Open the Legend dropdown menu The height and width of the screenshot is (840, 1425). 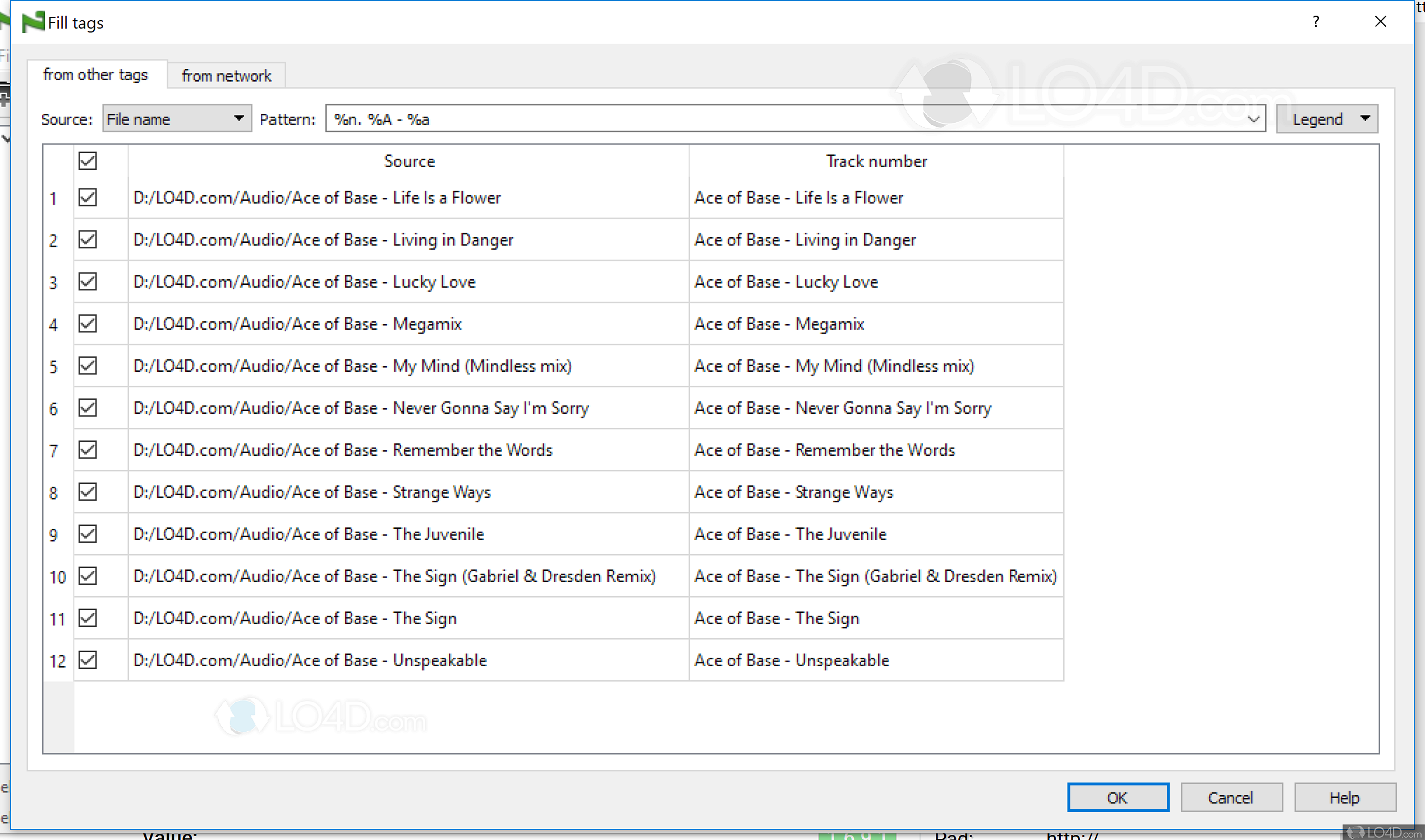1326,119
